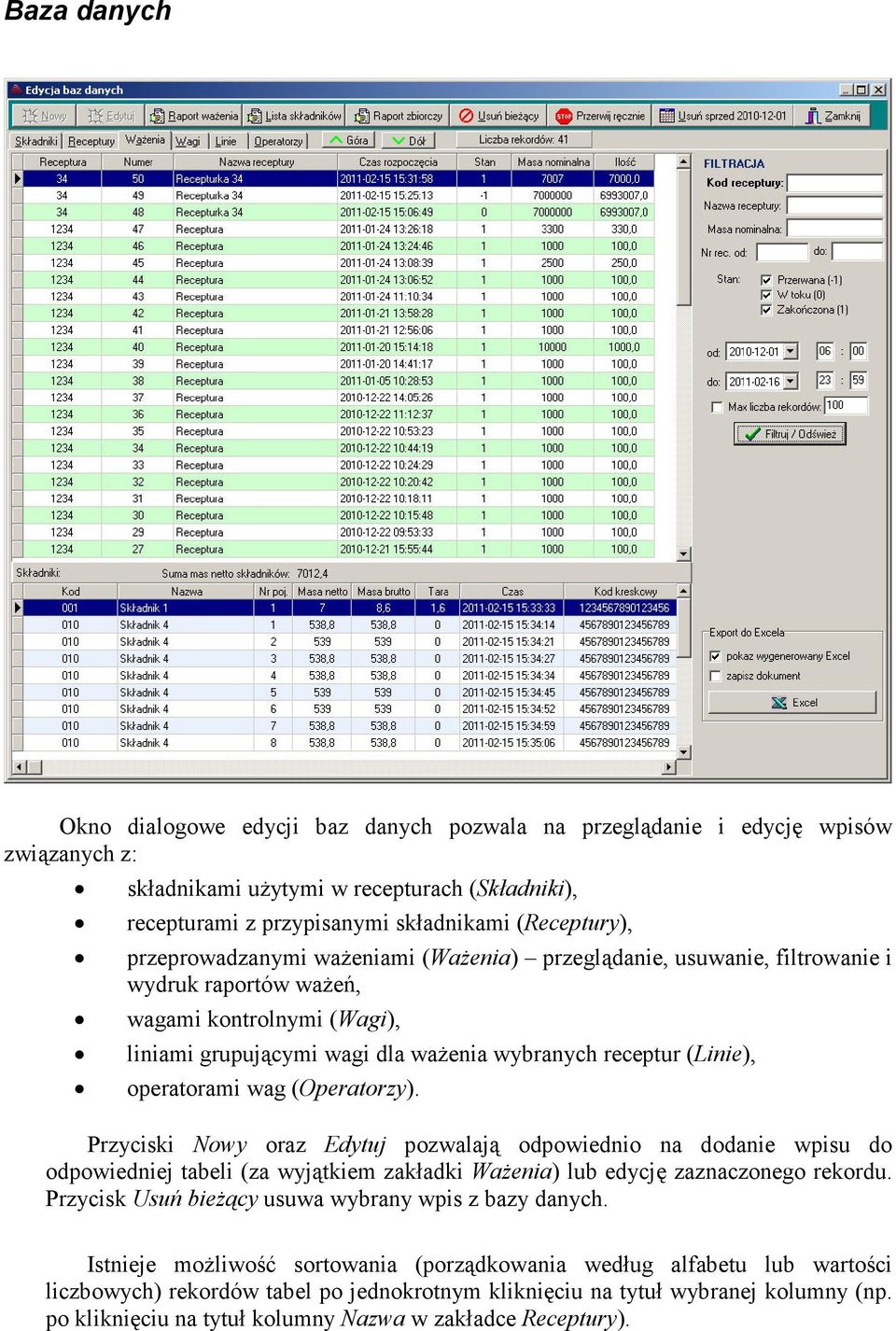Click the Nr rec. 'do' input field
Viewport: 896px width, 1331px height.
857,251
